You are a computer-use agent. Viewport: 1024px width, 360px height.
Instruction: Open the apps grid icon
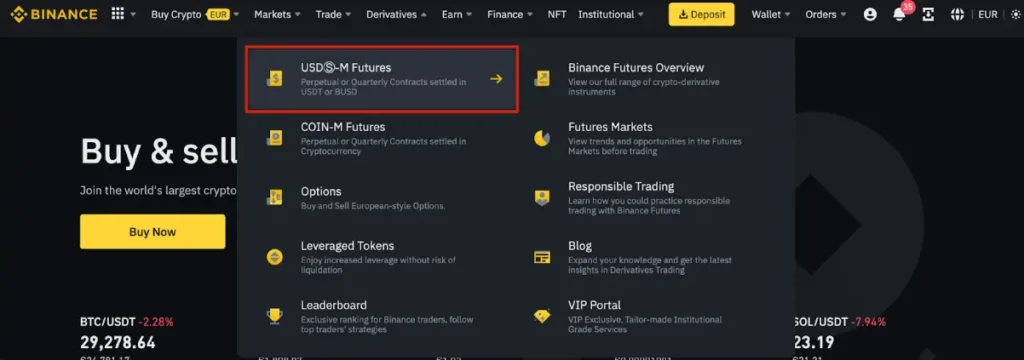point(118,14)
